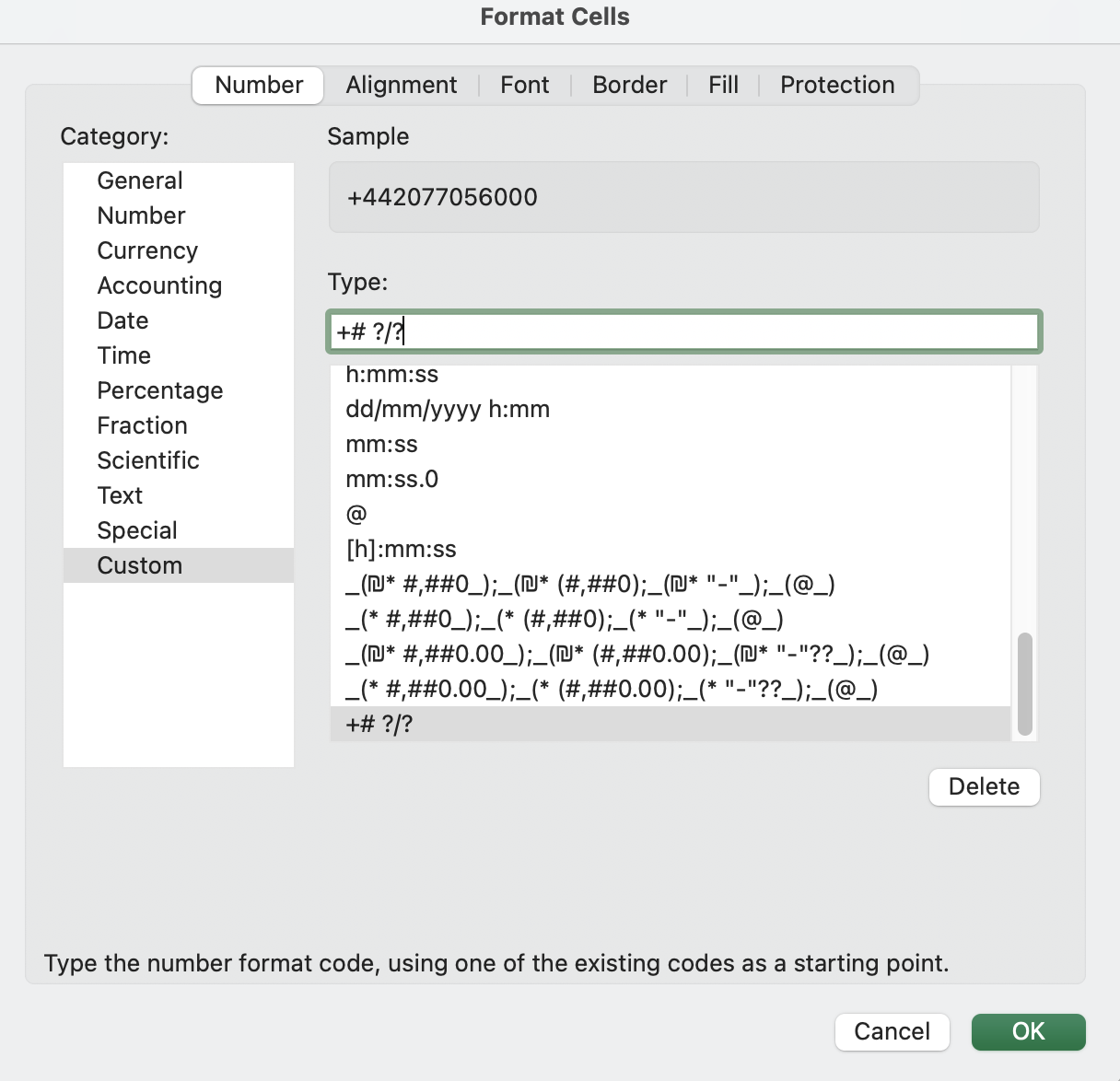Pick the Accounting category
Image resolution: width=1120 pixels, height=1081 pixels.
(159, 285)
